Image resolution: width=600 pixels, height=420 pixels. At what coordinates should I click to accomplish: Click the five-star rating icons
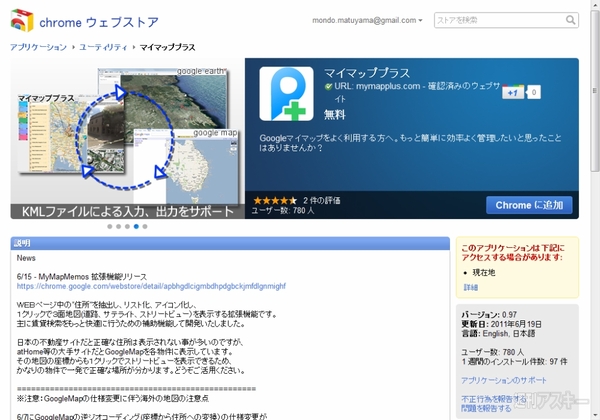275,200
